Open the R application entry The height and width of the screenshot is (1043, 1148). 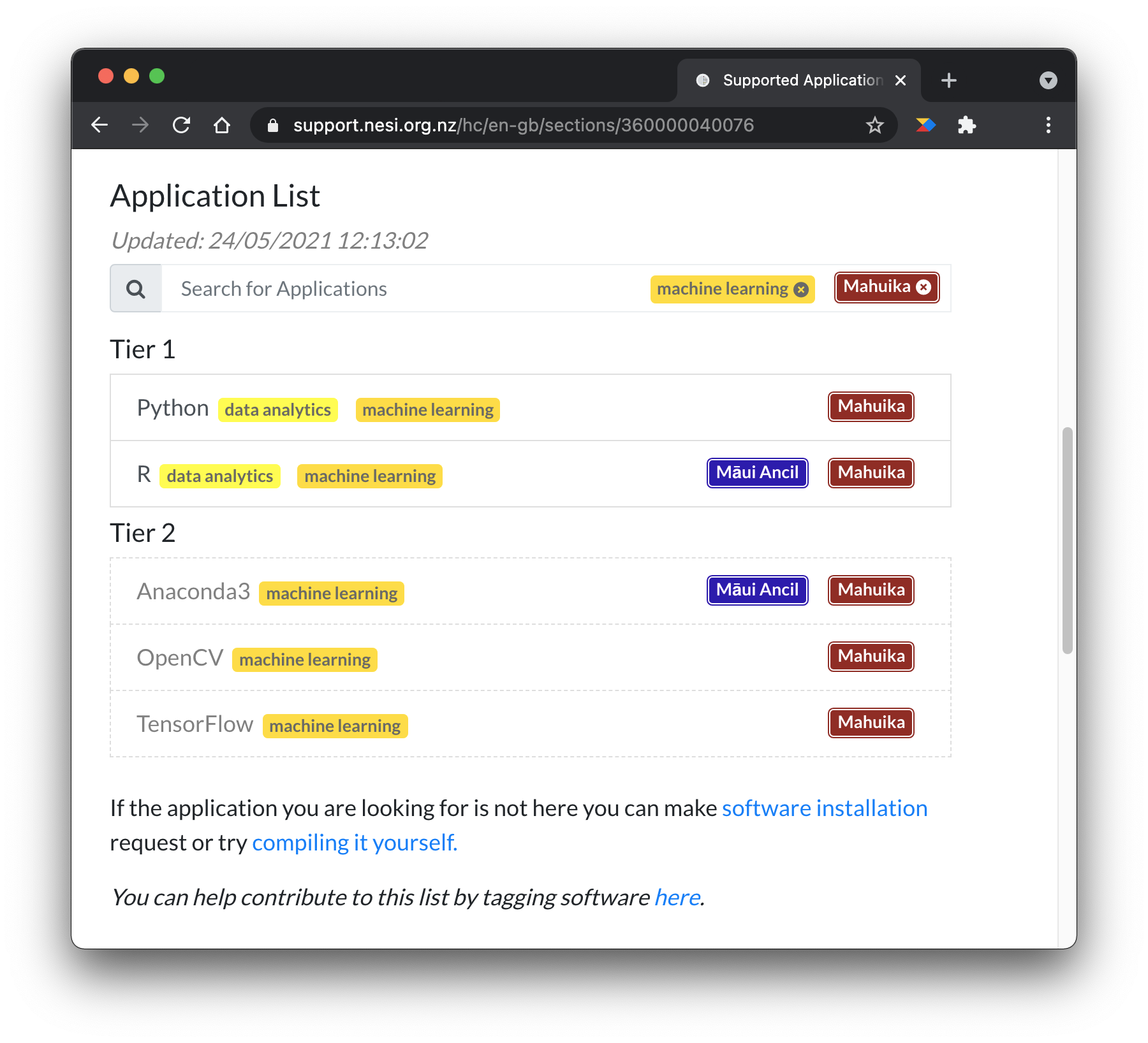pyautogui.click(x=143, y=474)
